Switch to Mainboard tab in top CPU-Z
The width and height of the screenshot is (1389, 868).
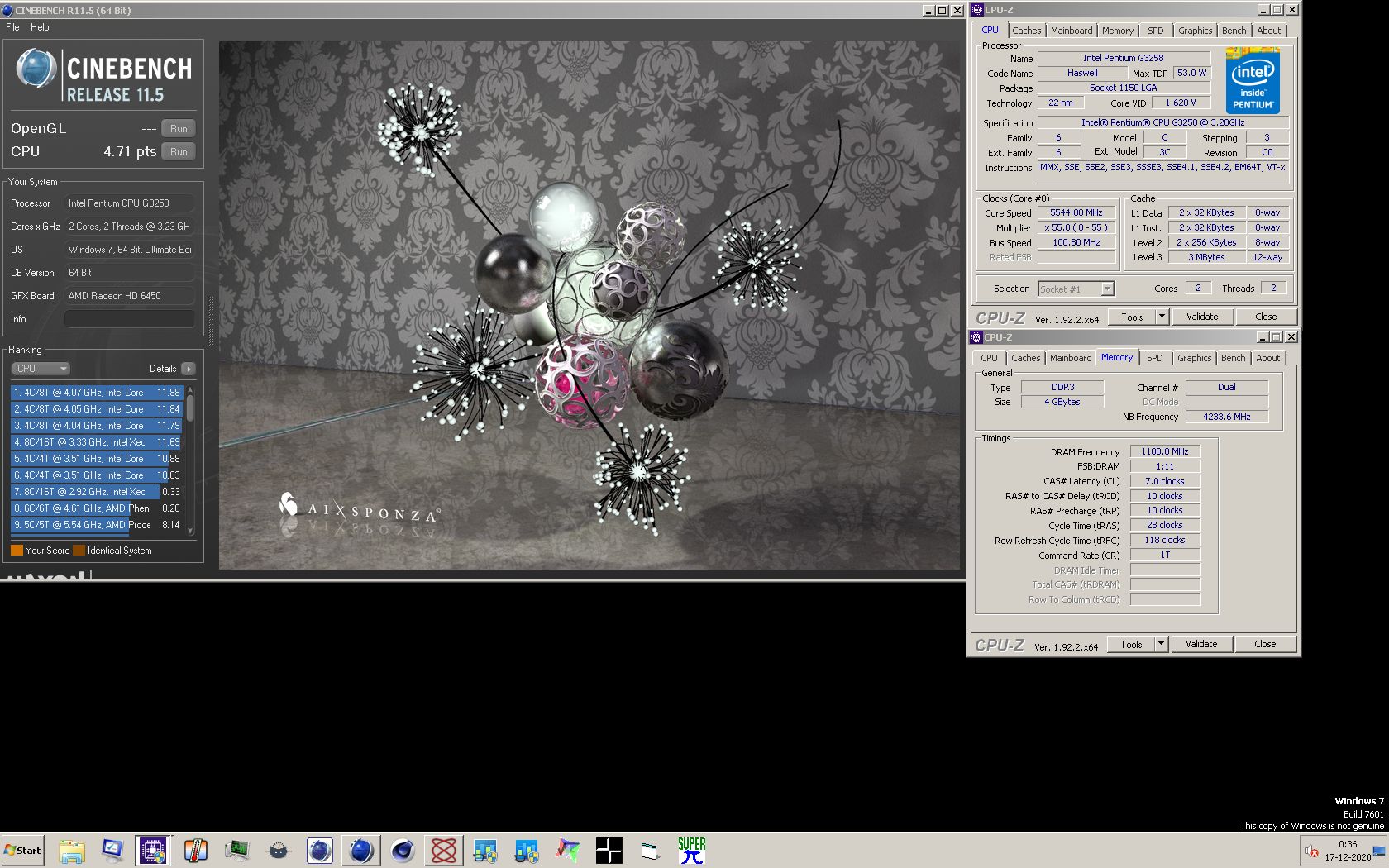point(1072,31)
